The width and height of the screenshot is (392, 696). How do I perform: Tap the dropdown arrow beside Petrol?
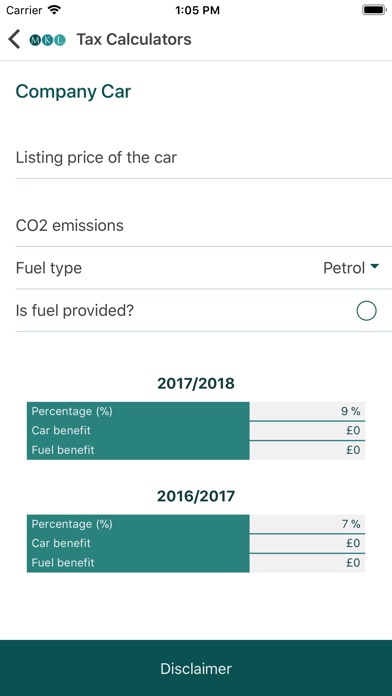(374, 267)
